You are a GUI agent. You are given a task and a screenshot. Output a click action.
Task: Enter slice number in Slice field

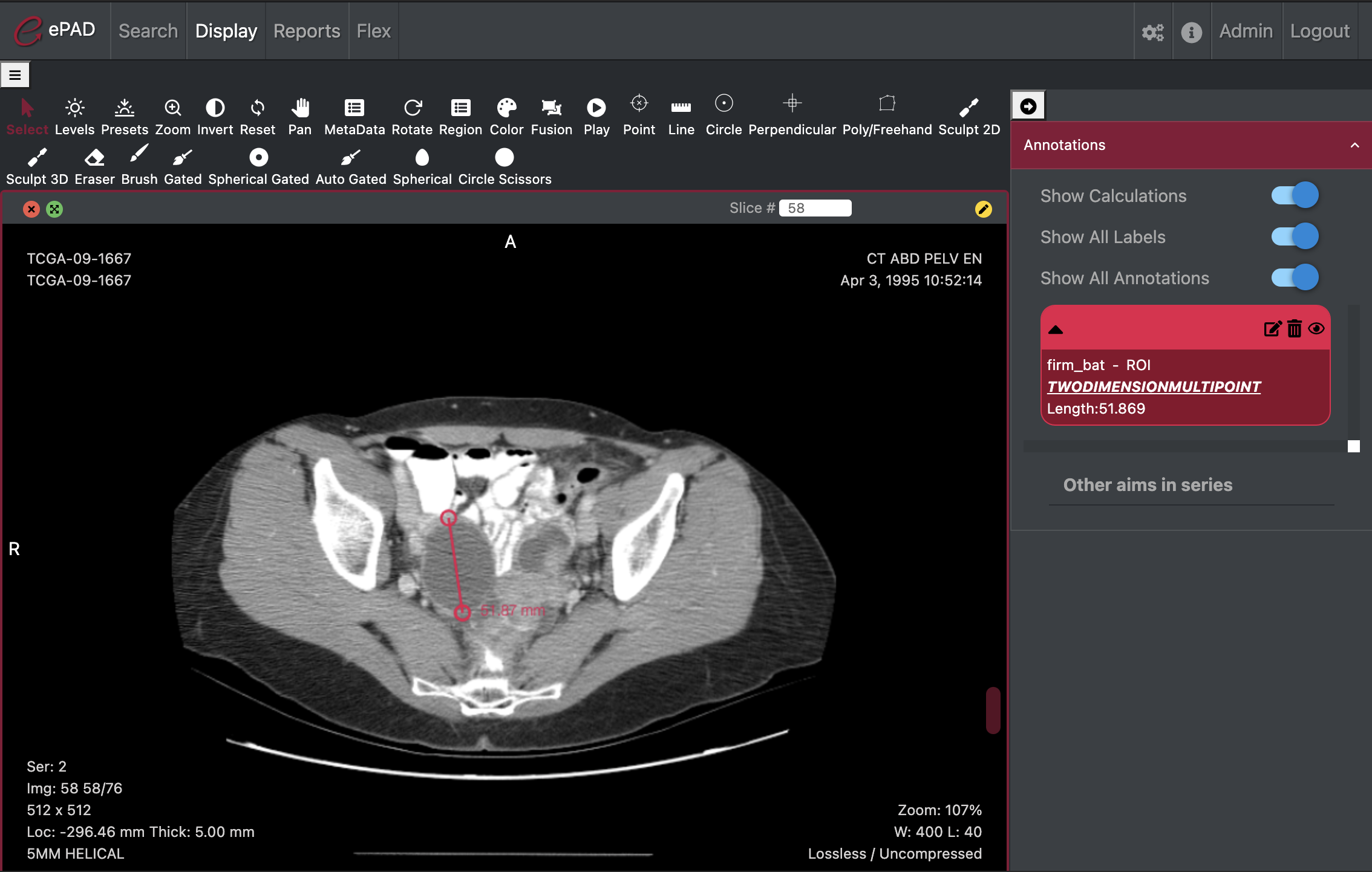click(x=817, y=208)
